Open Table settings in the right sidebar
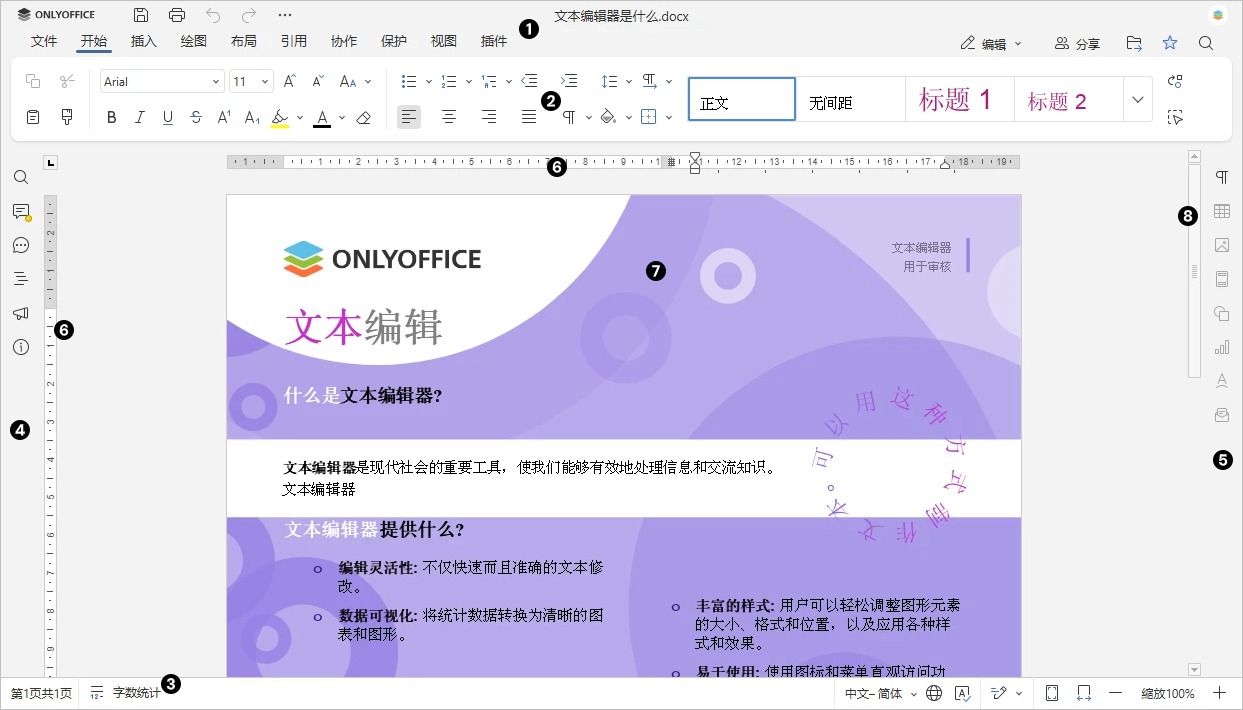 pos(1221,211)
